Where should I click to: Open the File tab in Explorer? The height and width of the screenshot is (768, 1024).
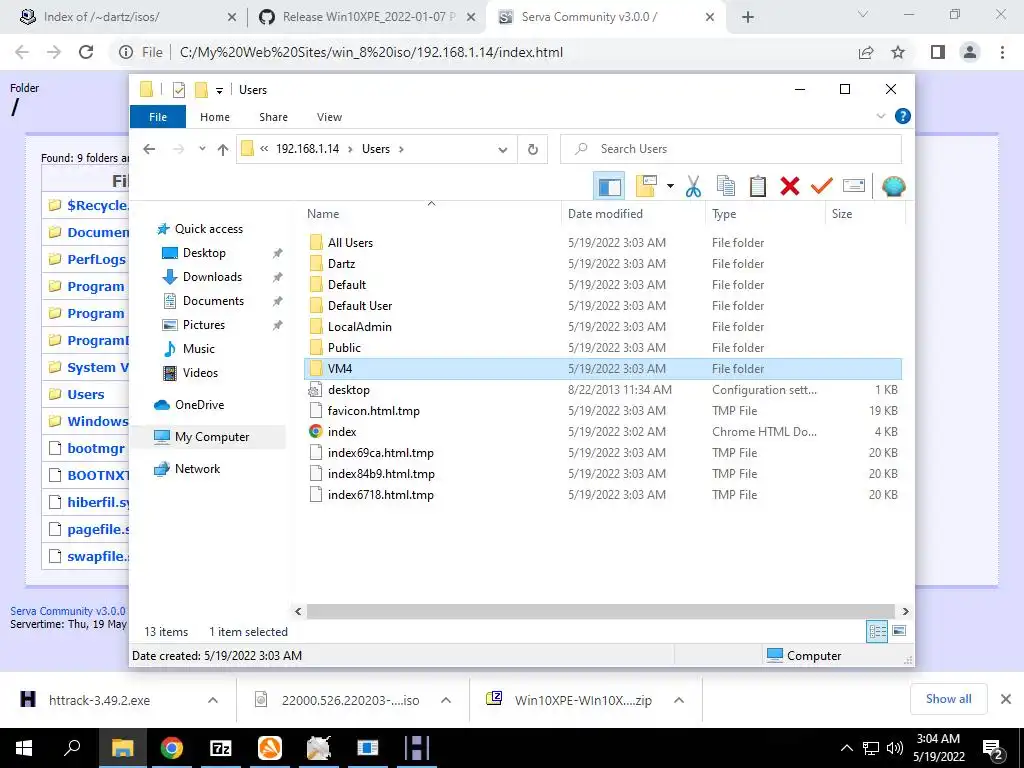point(158,117)
